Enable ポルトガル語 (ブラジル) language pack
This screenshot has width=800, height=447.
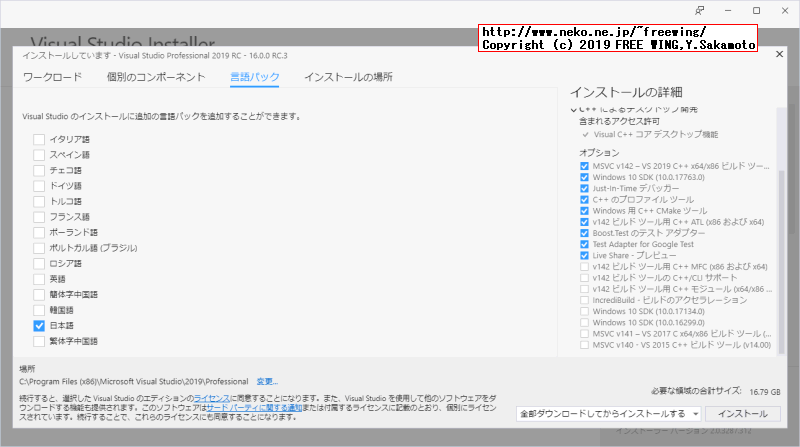coord(39,248)
